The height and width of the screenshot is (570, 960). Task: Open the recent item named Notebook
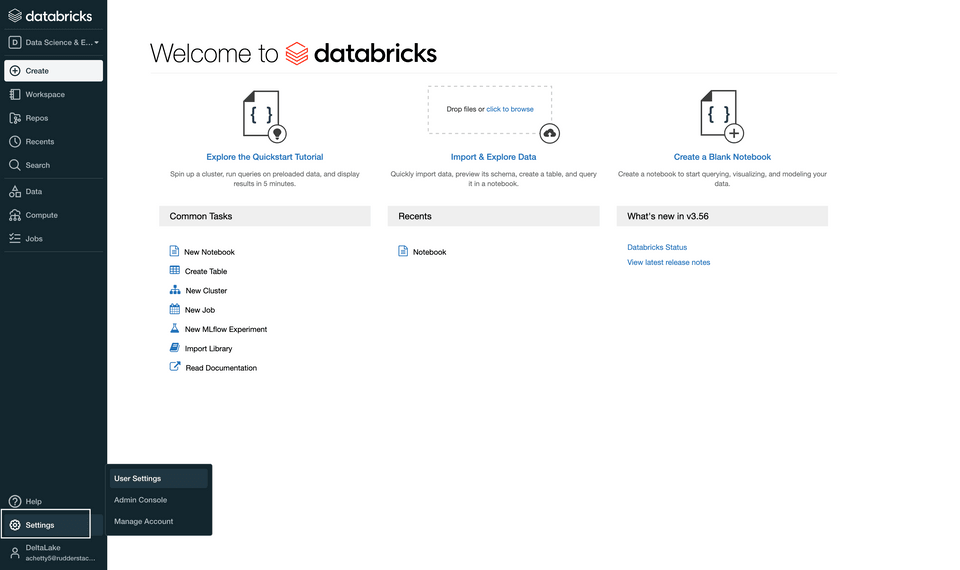point(430,252)
